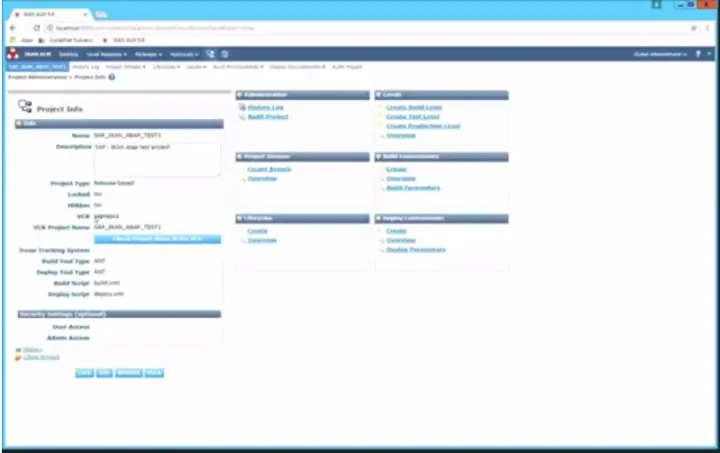
Task: Click the Create Build Level icon
Action: [380, 106]
